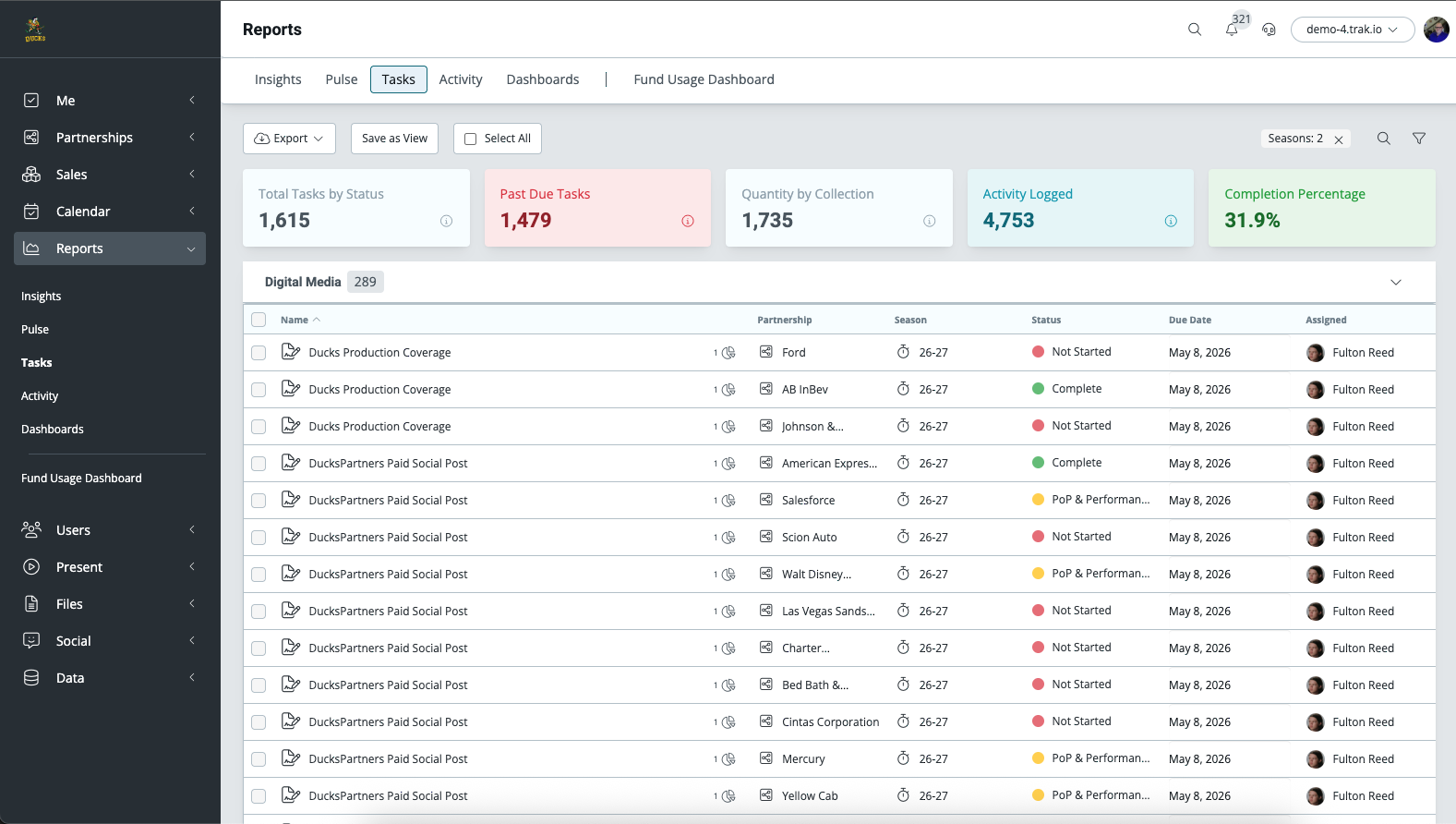Switch to the Dashboards tab
1456x824 pixels.
543,79
